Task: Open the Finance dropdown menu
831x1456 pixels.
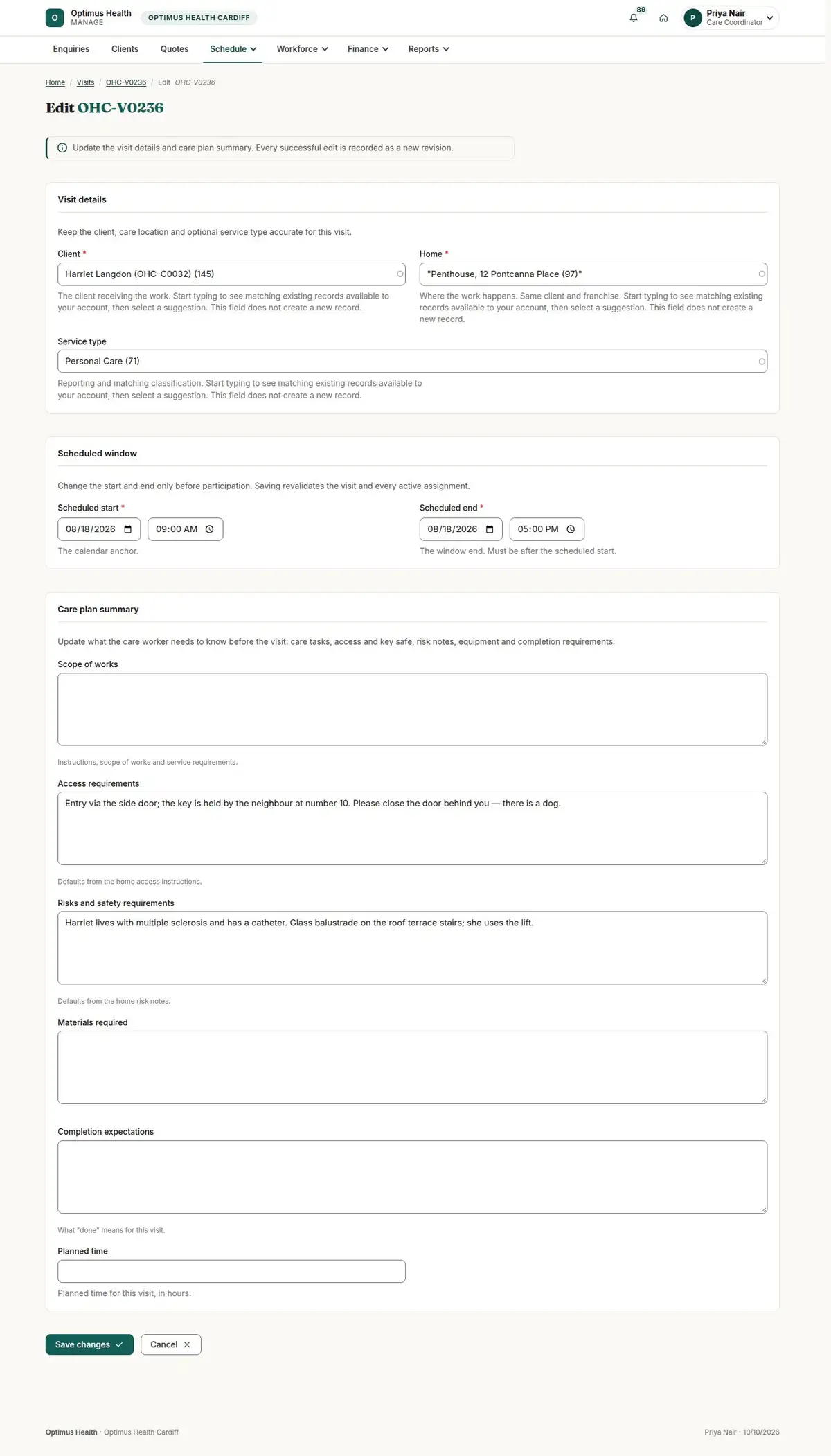Action: pos(368,49)
